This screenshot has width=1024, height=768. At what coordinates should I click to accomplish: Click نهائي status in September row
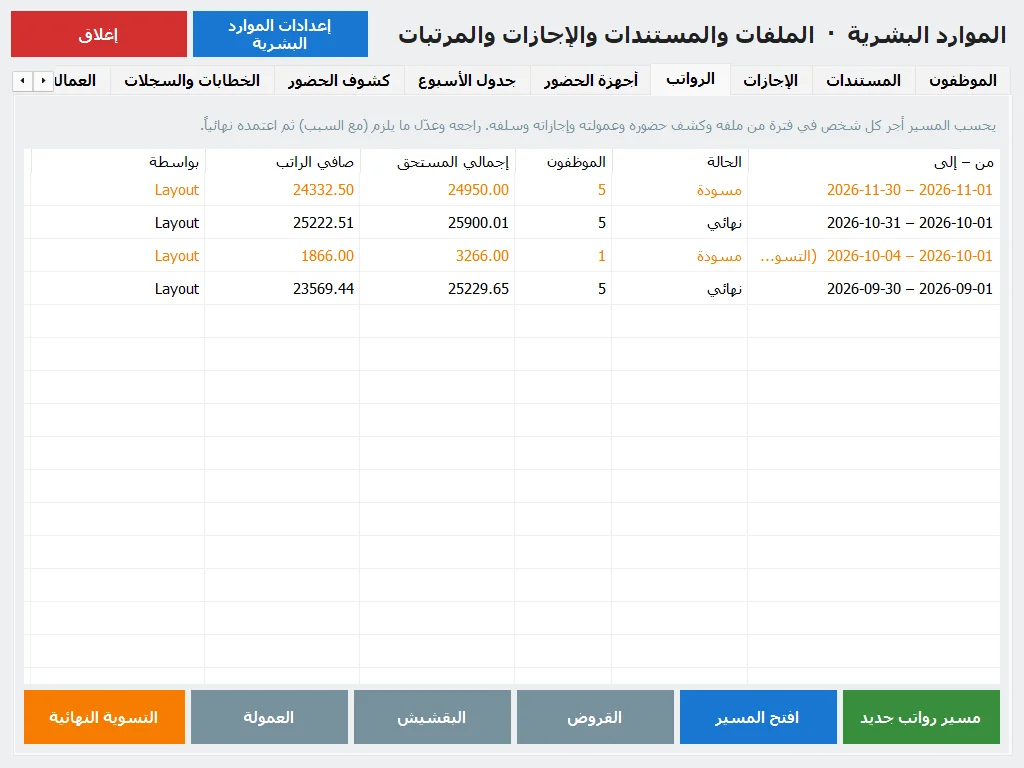click(x=724, y=289)
